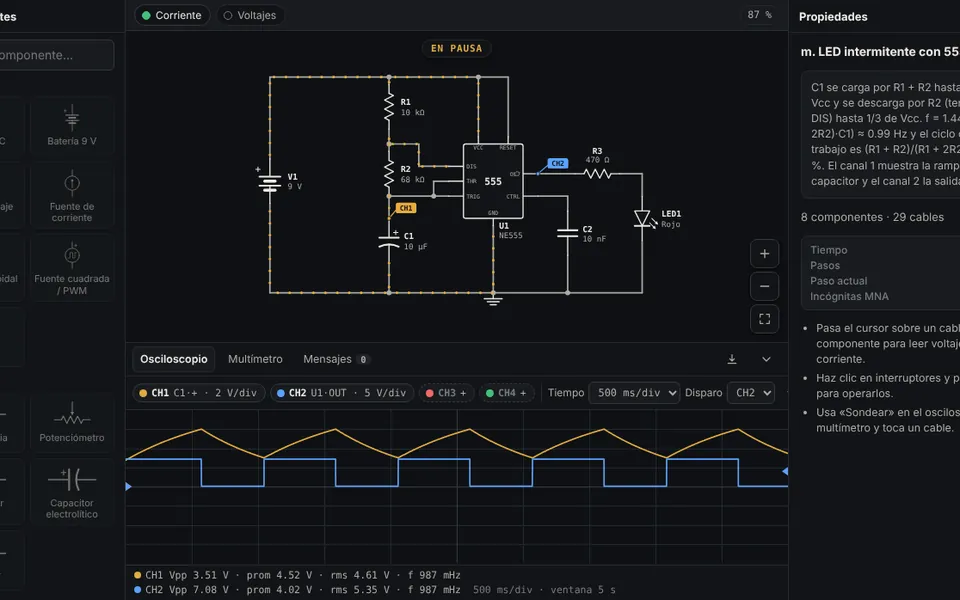Click the EN PAUSA status badge
Screen dimensions: 960x600
[x=457, y=48]
